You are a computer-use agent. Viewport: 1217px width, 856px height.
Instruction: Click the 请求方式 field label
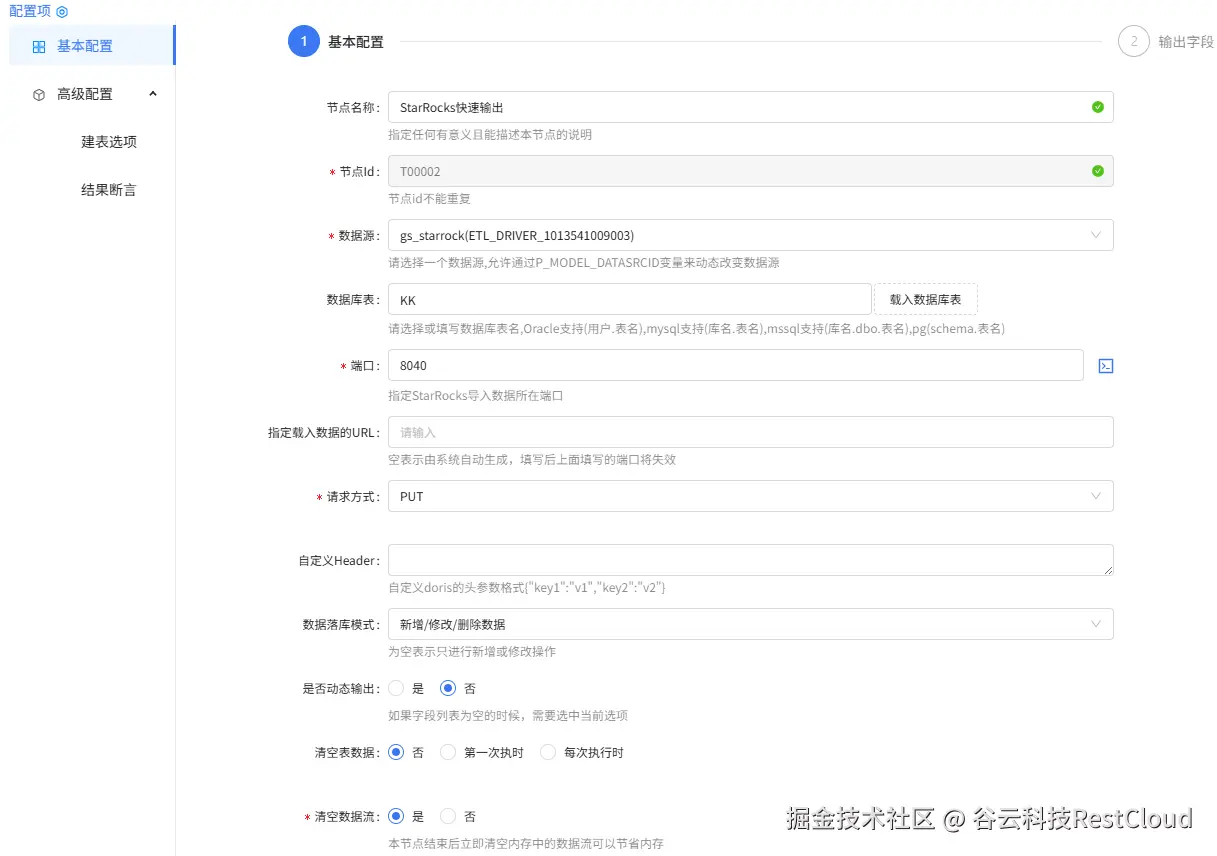click(x=354, y=496)
